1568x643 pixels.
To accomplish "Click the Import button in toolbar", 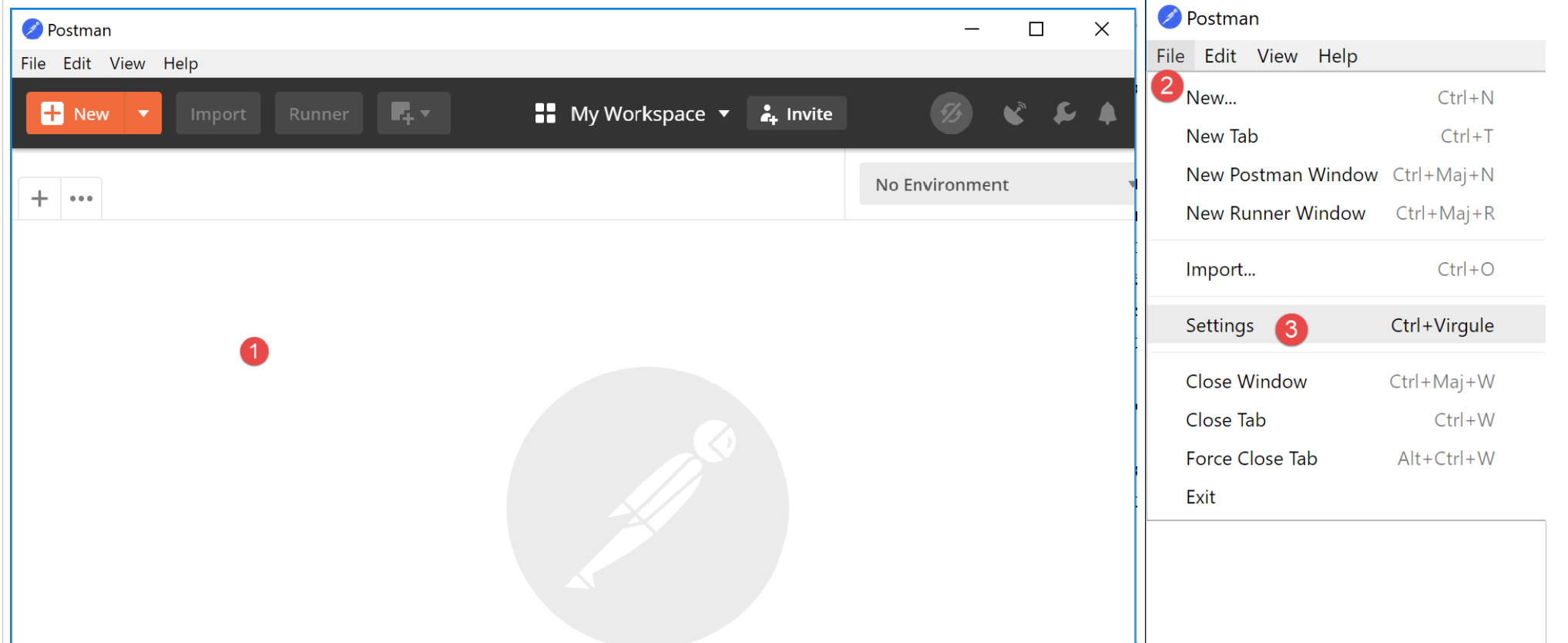I will coord(218,114).
